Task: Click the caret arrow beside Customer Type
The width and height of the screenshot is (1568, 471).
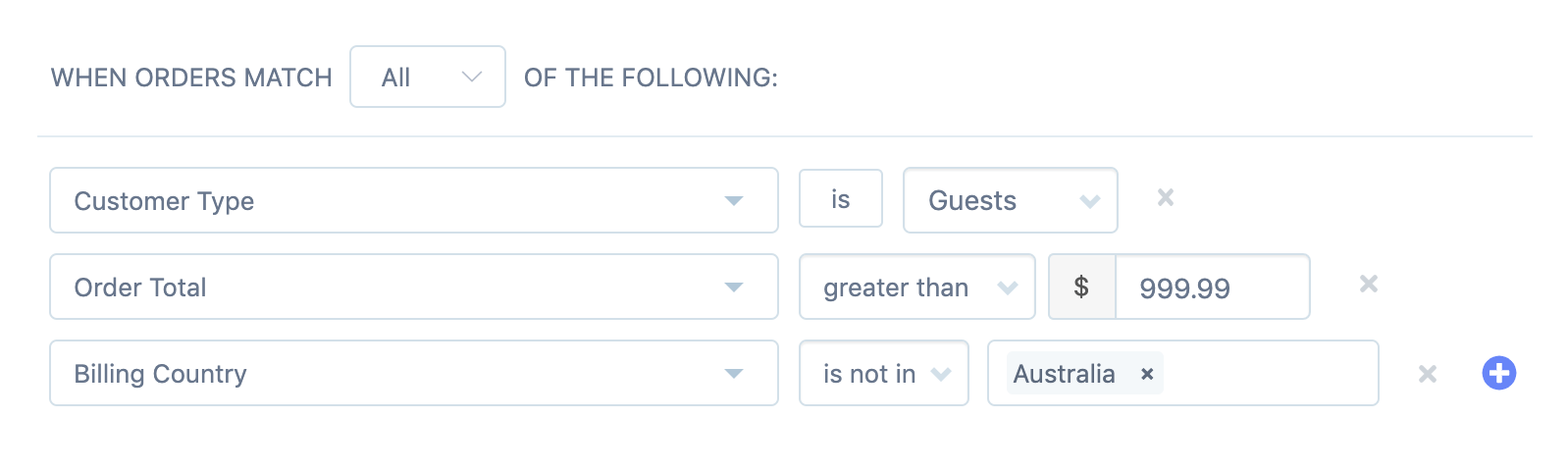Action: click(x=734, y=201)
